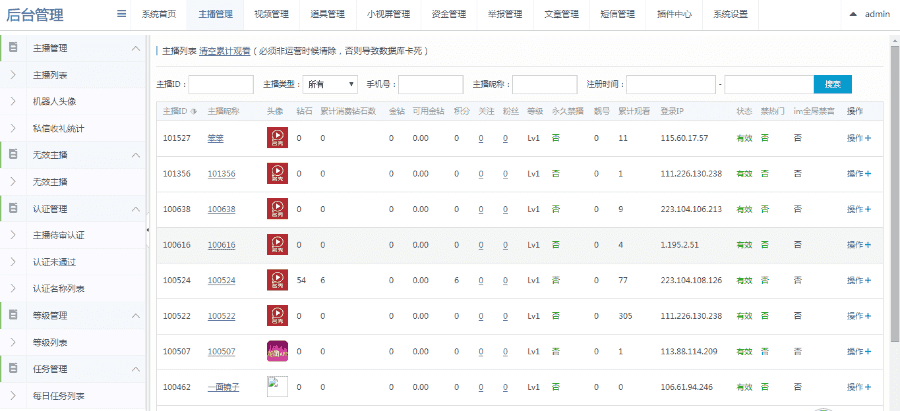Viewport: 900px width, 411px height.
Task: Click the section icon beside 任务管理 in sidebar
Action: (13, 369)
